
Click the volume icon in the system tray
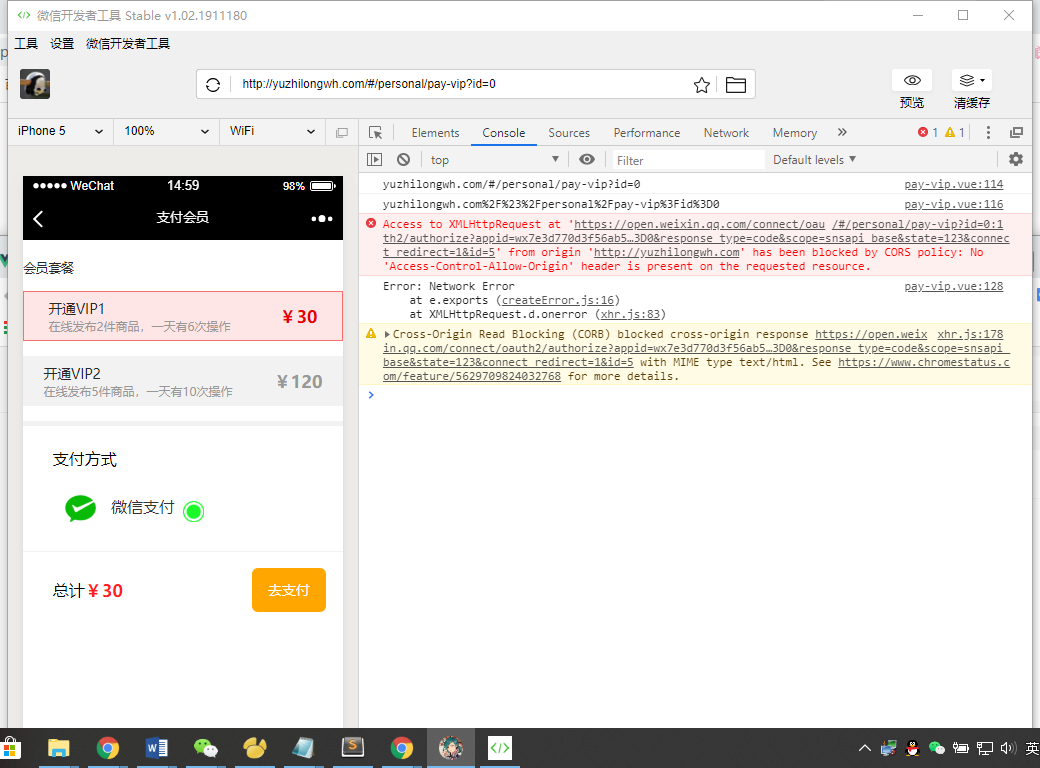click(1008, 748)
